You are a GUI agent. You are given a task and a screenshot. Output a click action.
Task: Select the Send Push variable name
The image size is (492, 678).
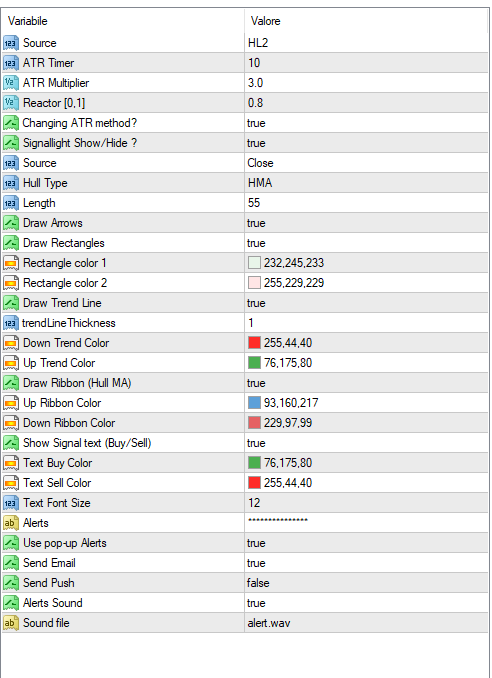click(48, 583)
